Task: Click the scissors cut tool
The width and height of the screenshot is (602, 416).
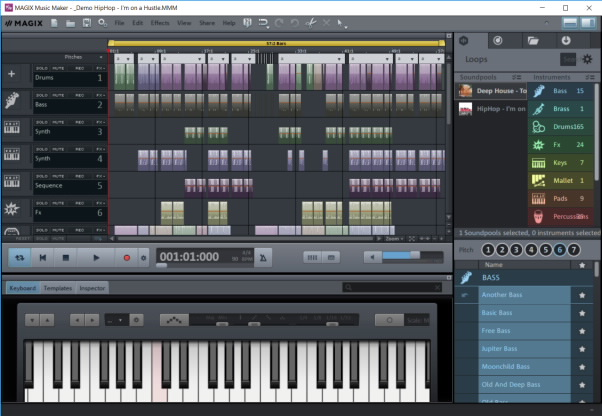Action: pyautogui.click(x=311, y=23)
